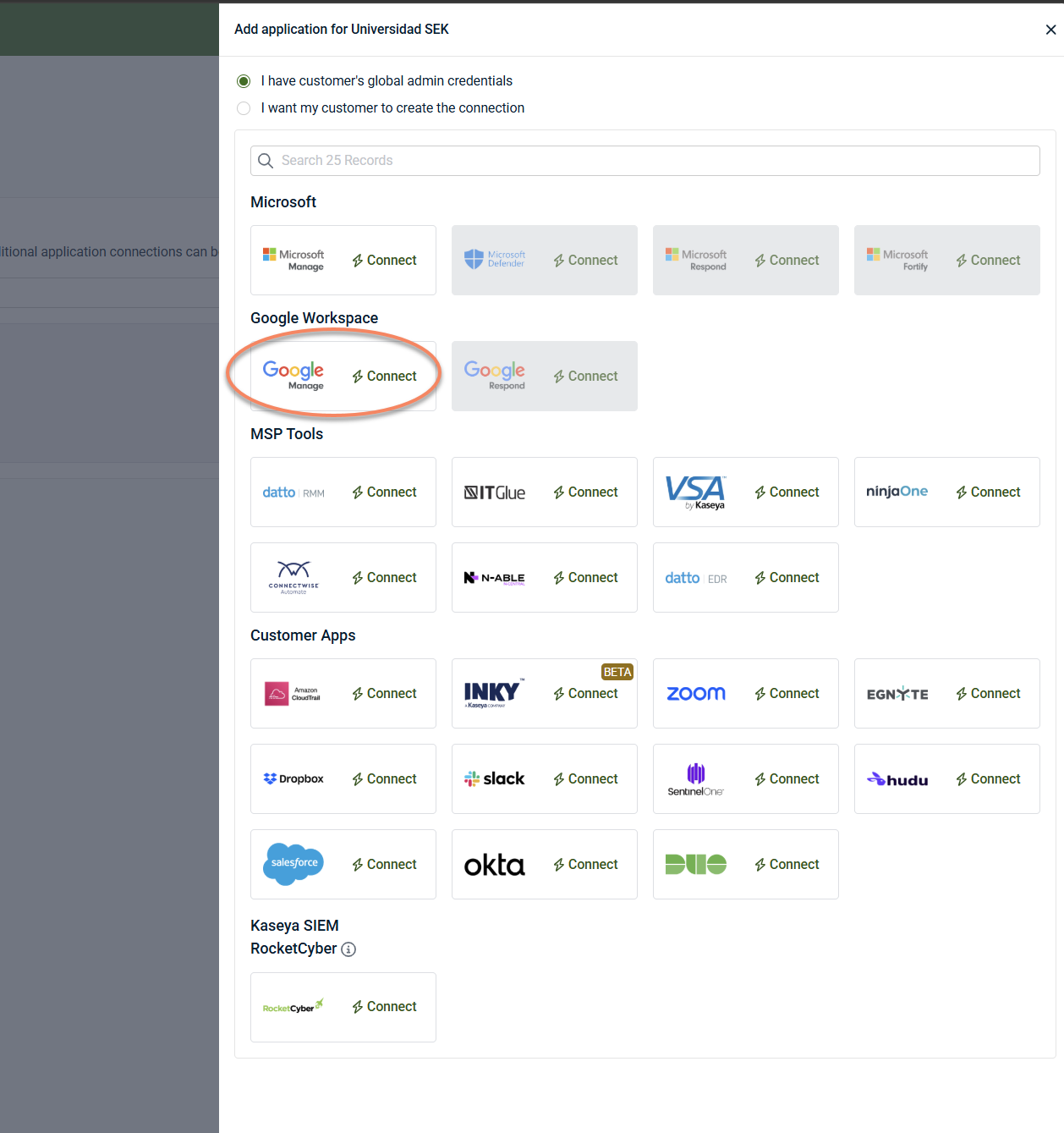Connect Egnyte
The width and height of the screenshot is (1064, 1133).
(x=989, y=693)
